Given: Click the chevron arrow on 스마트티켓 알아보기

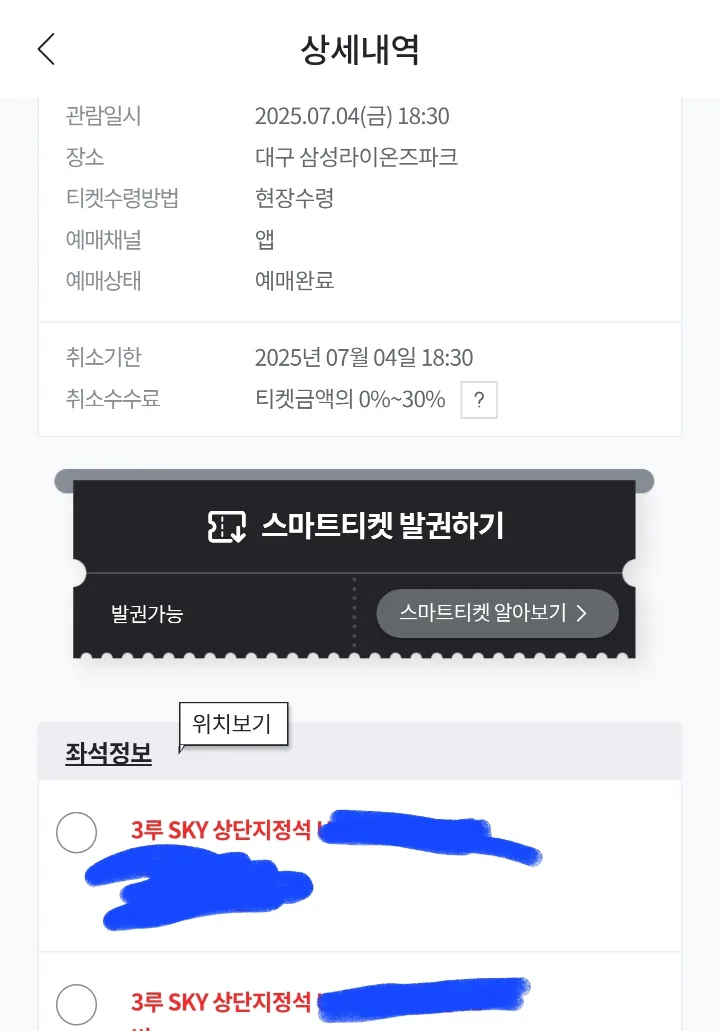Looking at the screenshot, I should [581, 613].
